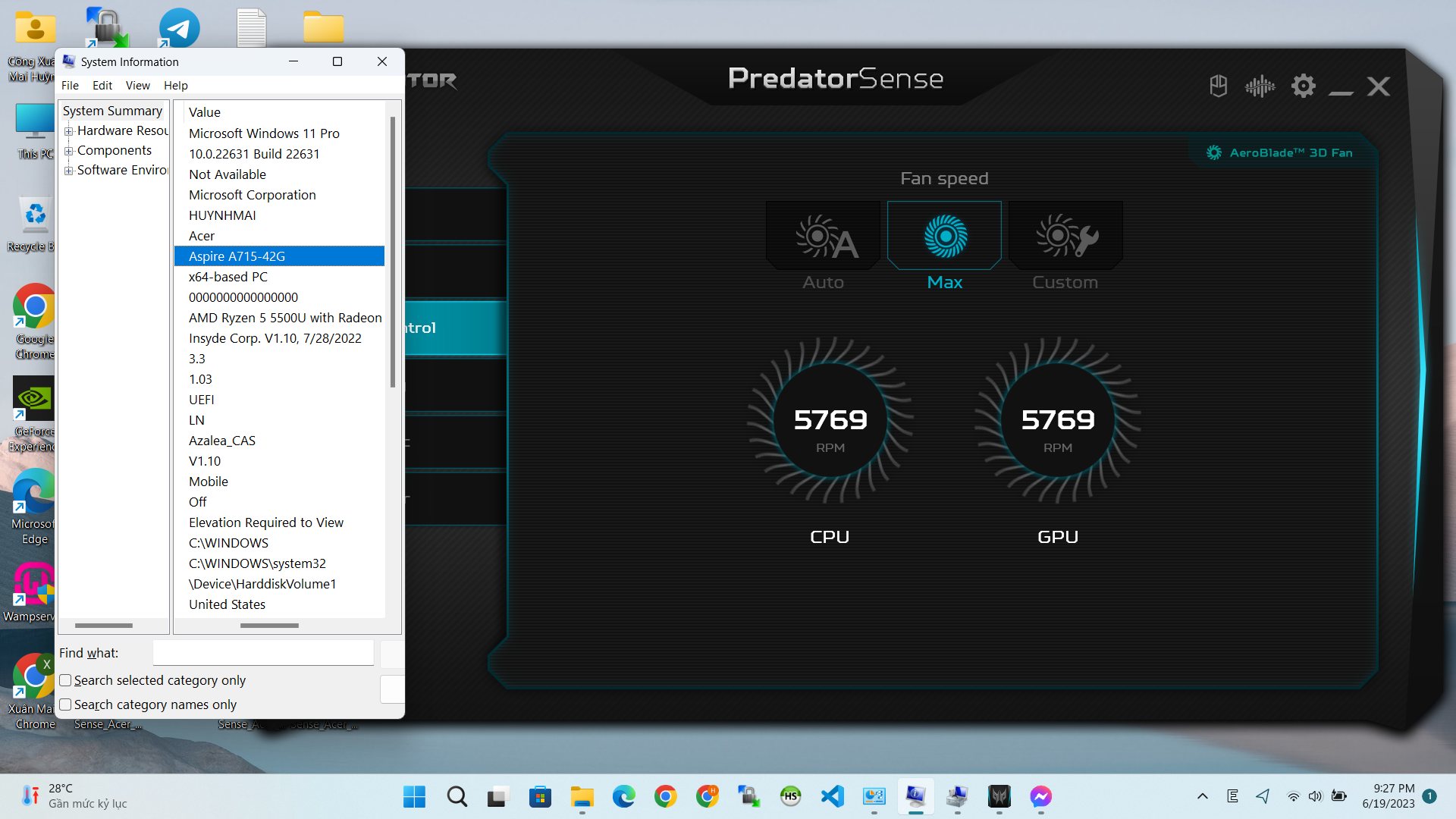Open View menu in System Information
This screenshot has height=819, width=1456.
pyautogui.click(x=137, y=85)
